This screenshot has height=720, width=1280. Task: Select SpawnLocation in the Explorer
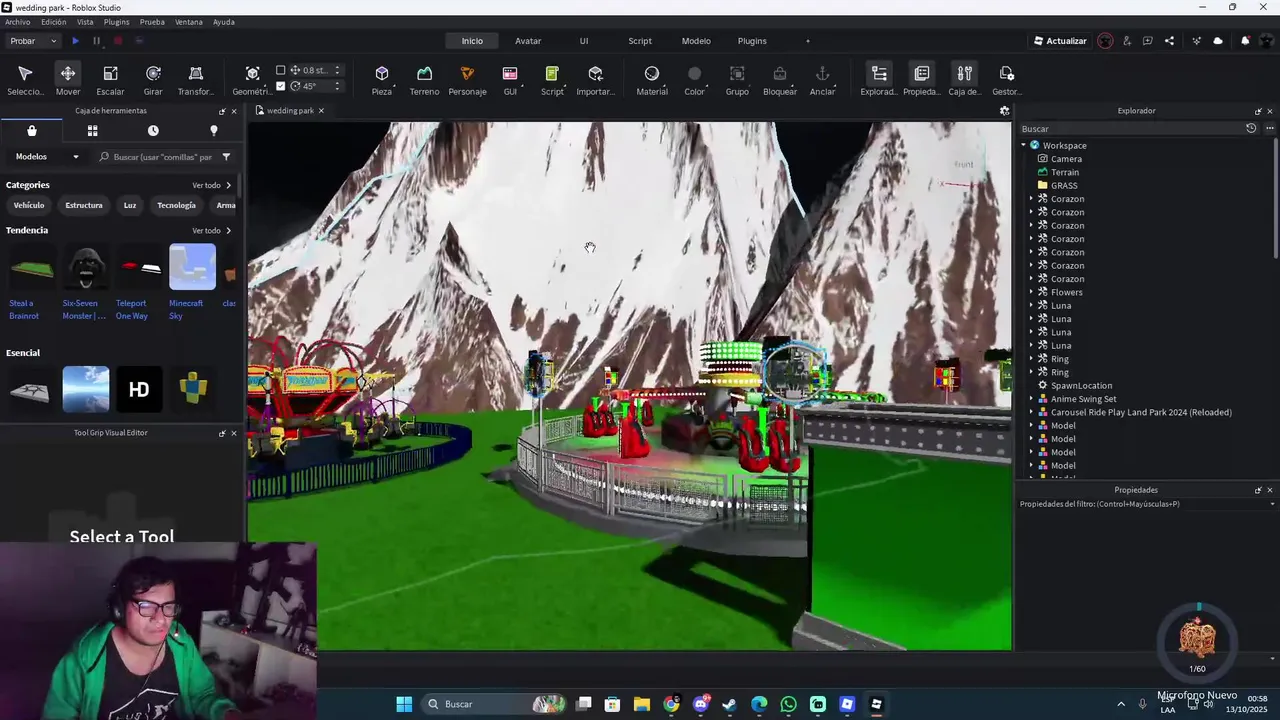(x=1081, y=385)
